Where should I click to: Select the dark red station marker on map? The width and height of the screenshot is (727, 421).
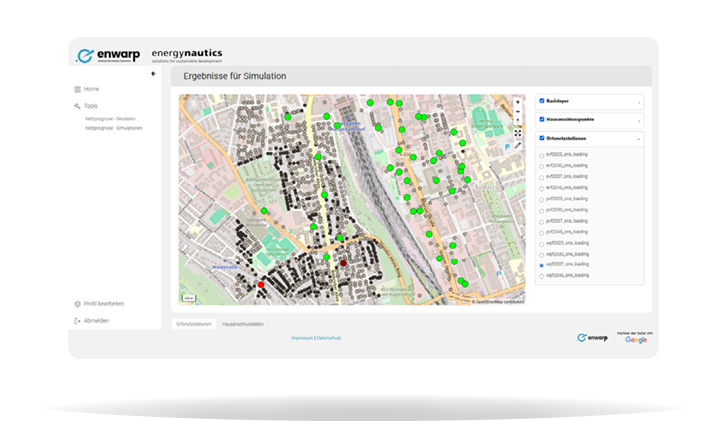[344, 263]
